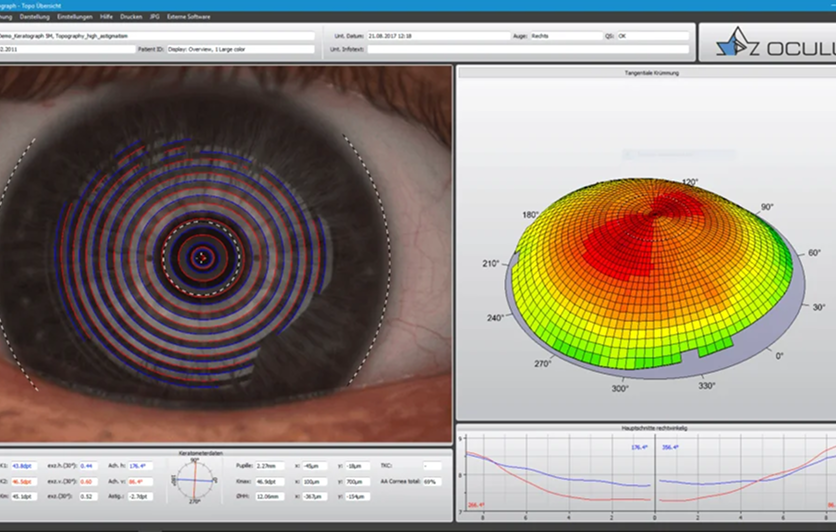This screenshot has width=836, height=532.
Task: Click the Hauptschnitte rechtwinkelig chart header
Action: (647, 428)
